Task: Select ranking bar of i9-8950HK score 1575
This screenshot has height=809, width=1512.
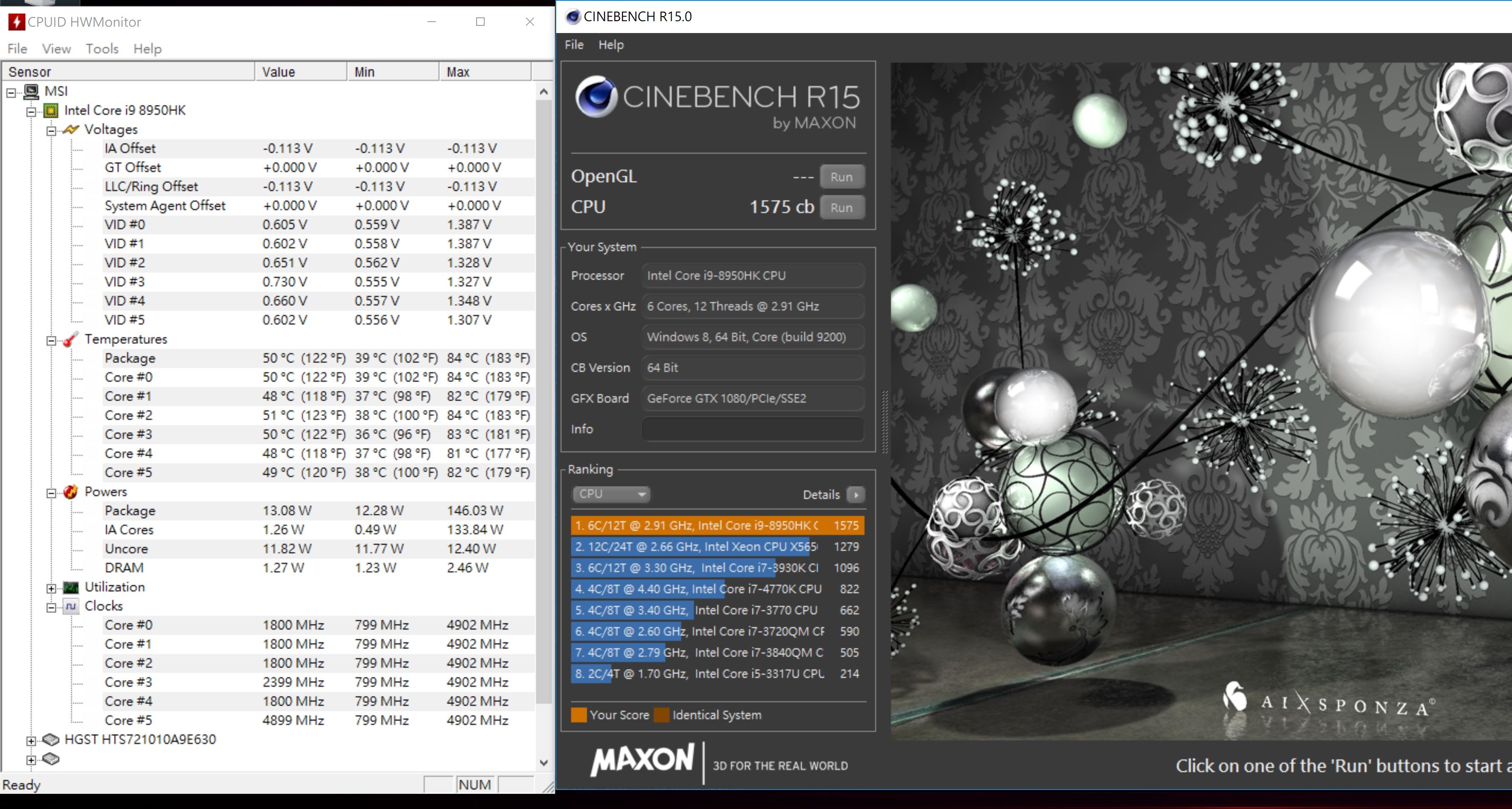Action: pyautogui.click(x=717, y=525)
